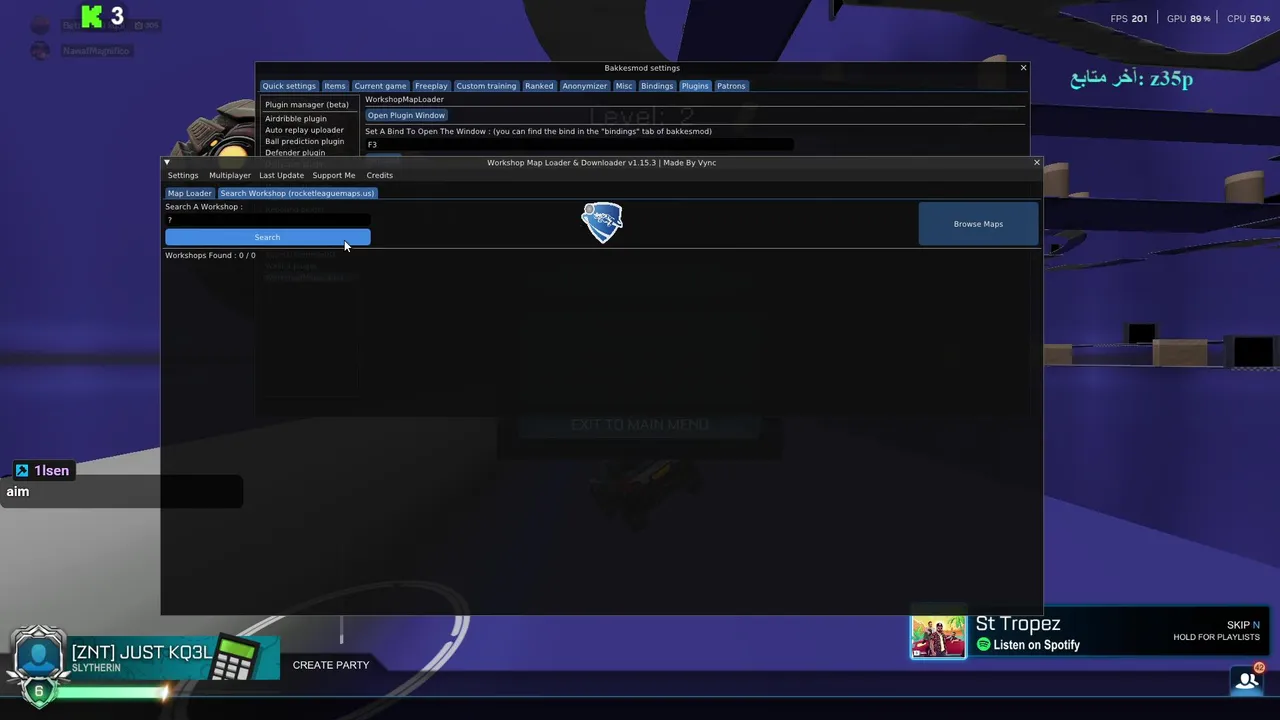The width and height of the screenshot is (1280, 720).
Task: Click the St Tropez song title
Action: (x=1018, y=624)
